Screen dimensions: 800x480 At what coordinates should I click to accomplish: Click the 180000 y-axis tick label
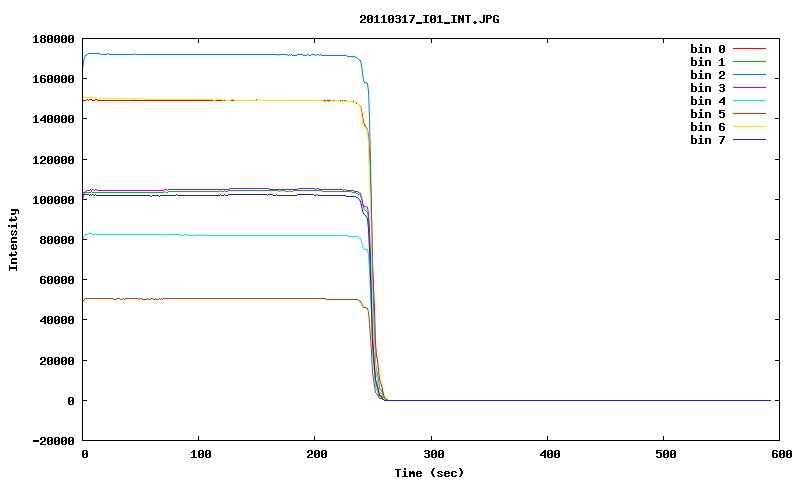coord(53,39)
